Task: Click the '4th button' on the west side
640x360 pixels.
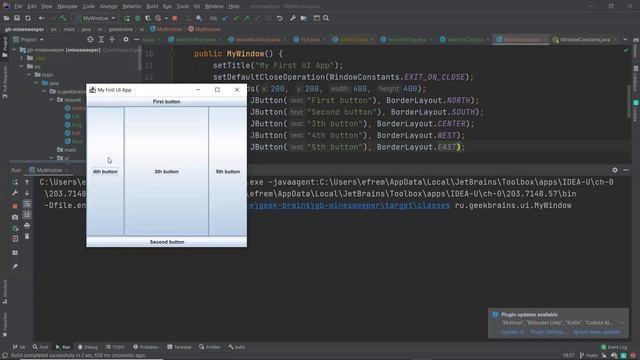Action: tap(105, 171)
